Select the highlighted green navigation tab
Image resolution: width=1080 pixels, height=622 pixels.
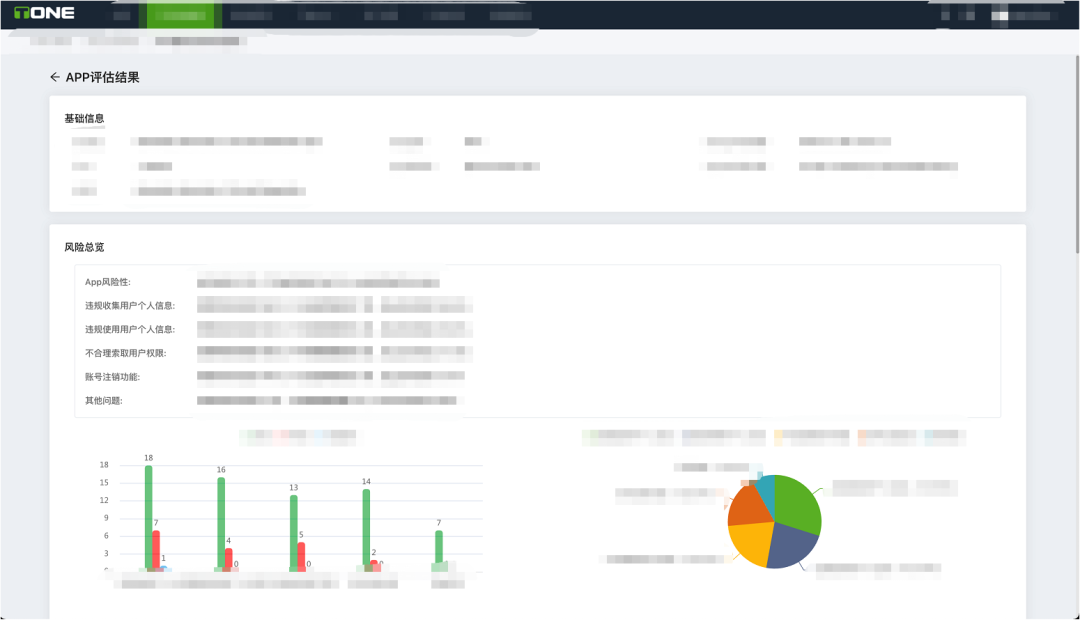[x=180, y=15]
